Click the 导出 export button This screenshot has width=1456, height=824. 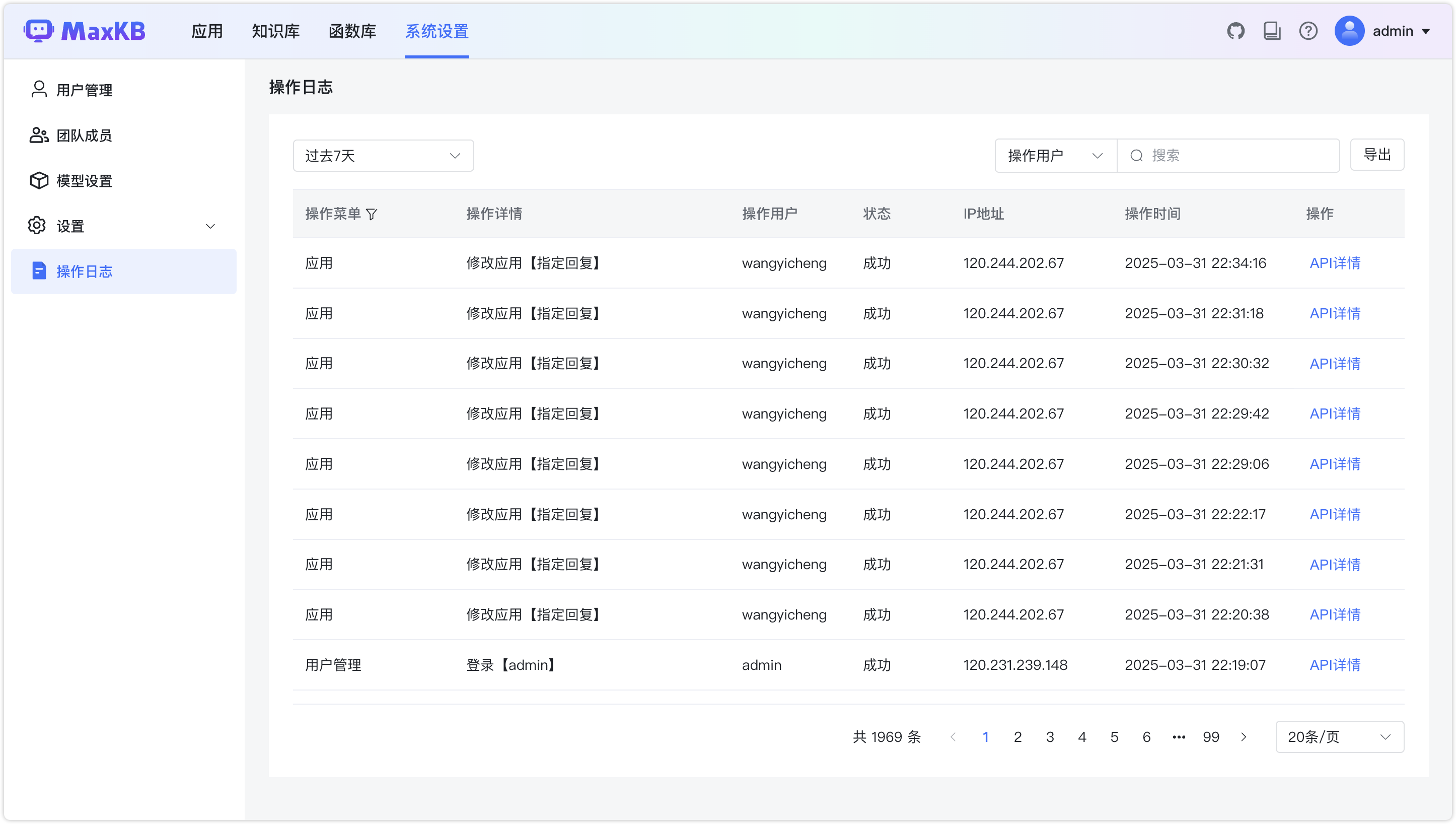click(1376, 155)
